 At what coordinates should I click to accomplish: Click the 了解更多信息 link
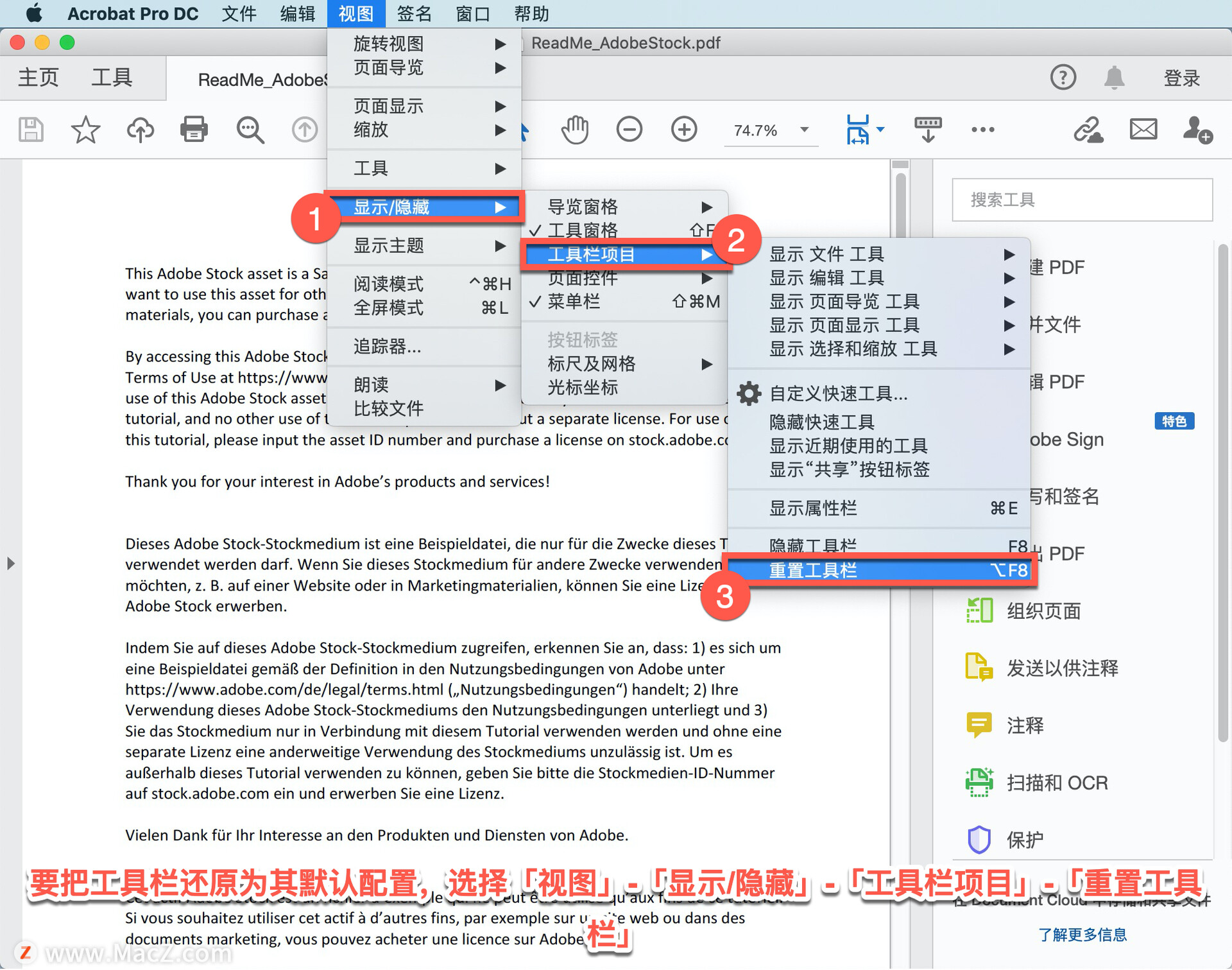click(1082, 934)
